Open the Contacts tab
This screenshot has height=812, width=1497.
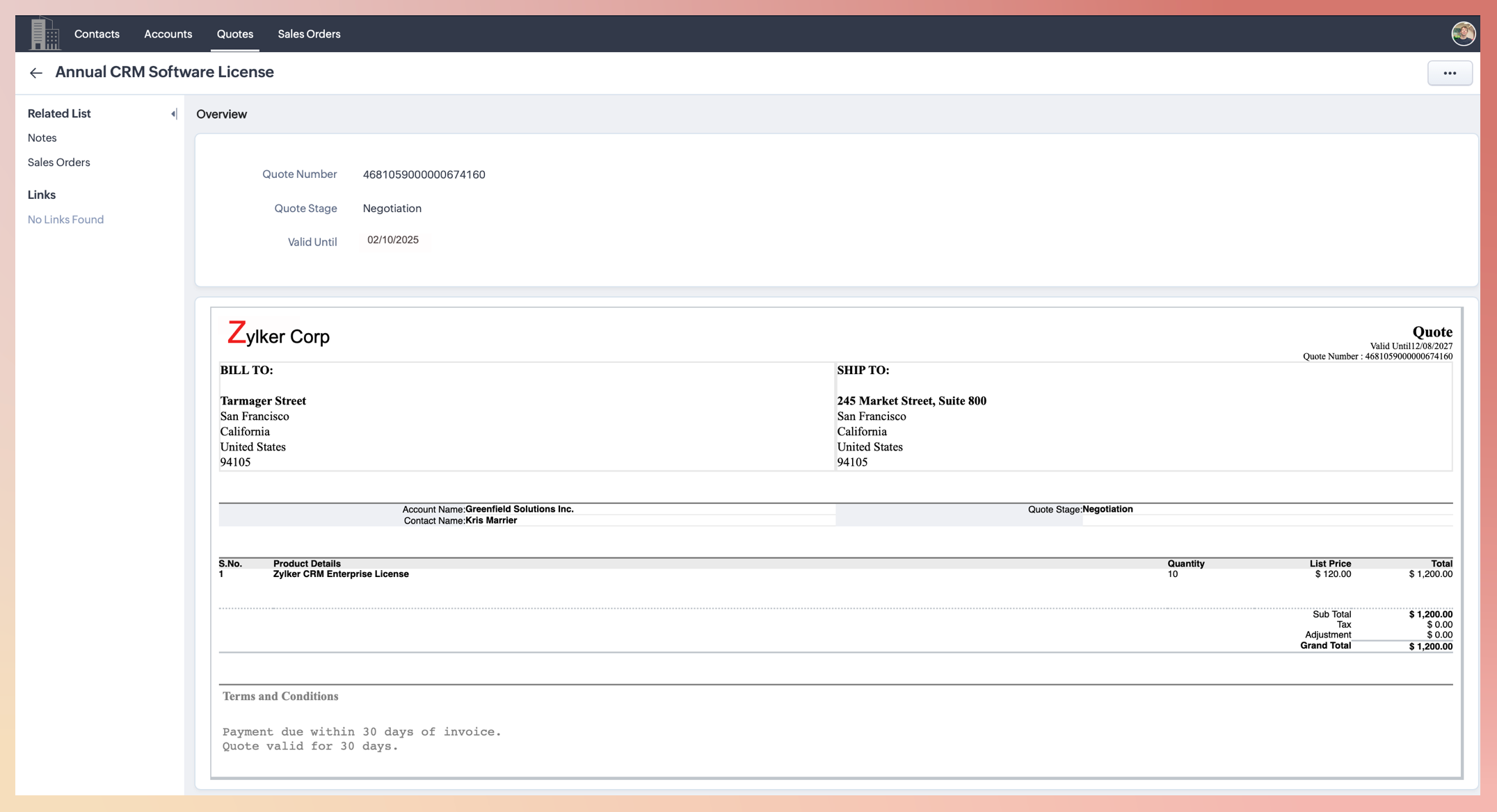click(x=97, y=34)
